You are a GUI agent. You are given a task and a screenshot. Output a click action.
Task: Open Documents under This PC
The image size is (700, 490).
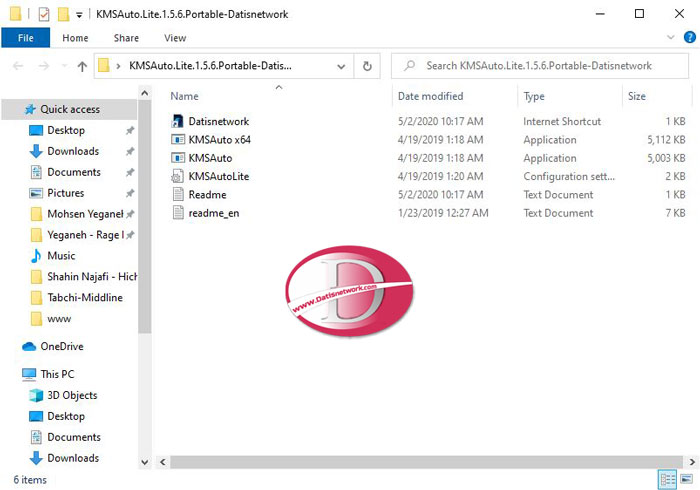coord(74,437)
